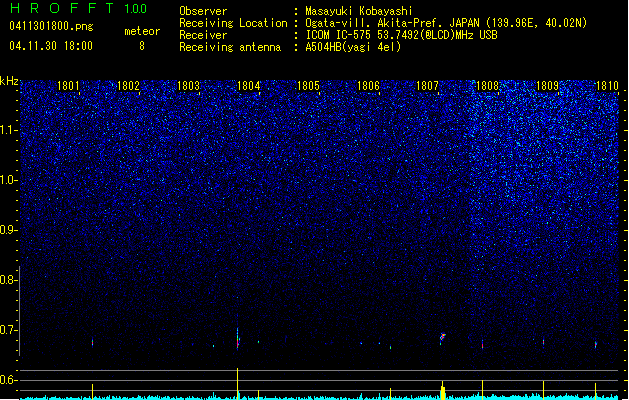The height and width of the screenshot is (400, 629).
Task: Click the 1.0 kHz frequency label
Action: (x=8, y=180)
